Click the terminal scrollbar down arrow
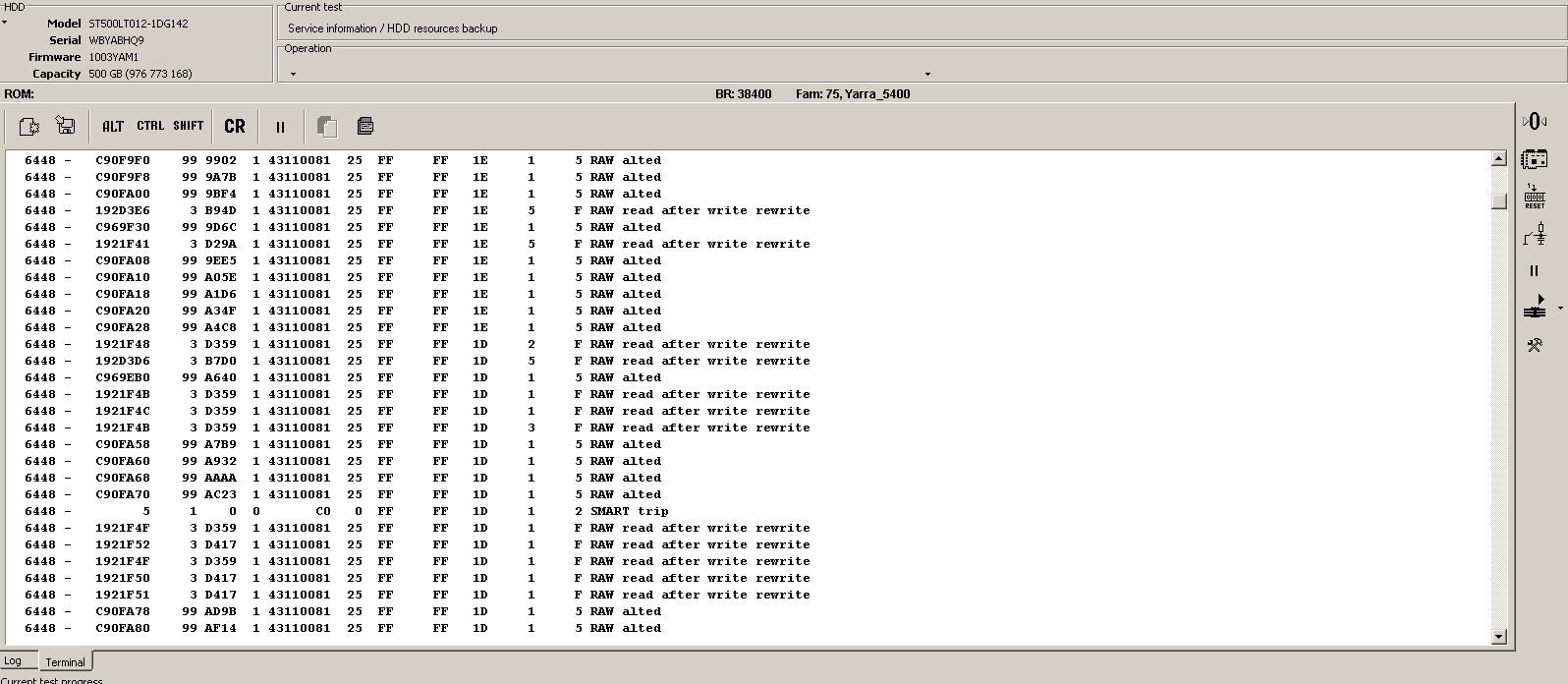The image size is (1568, 684). pos(1499,637)
